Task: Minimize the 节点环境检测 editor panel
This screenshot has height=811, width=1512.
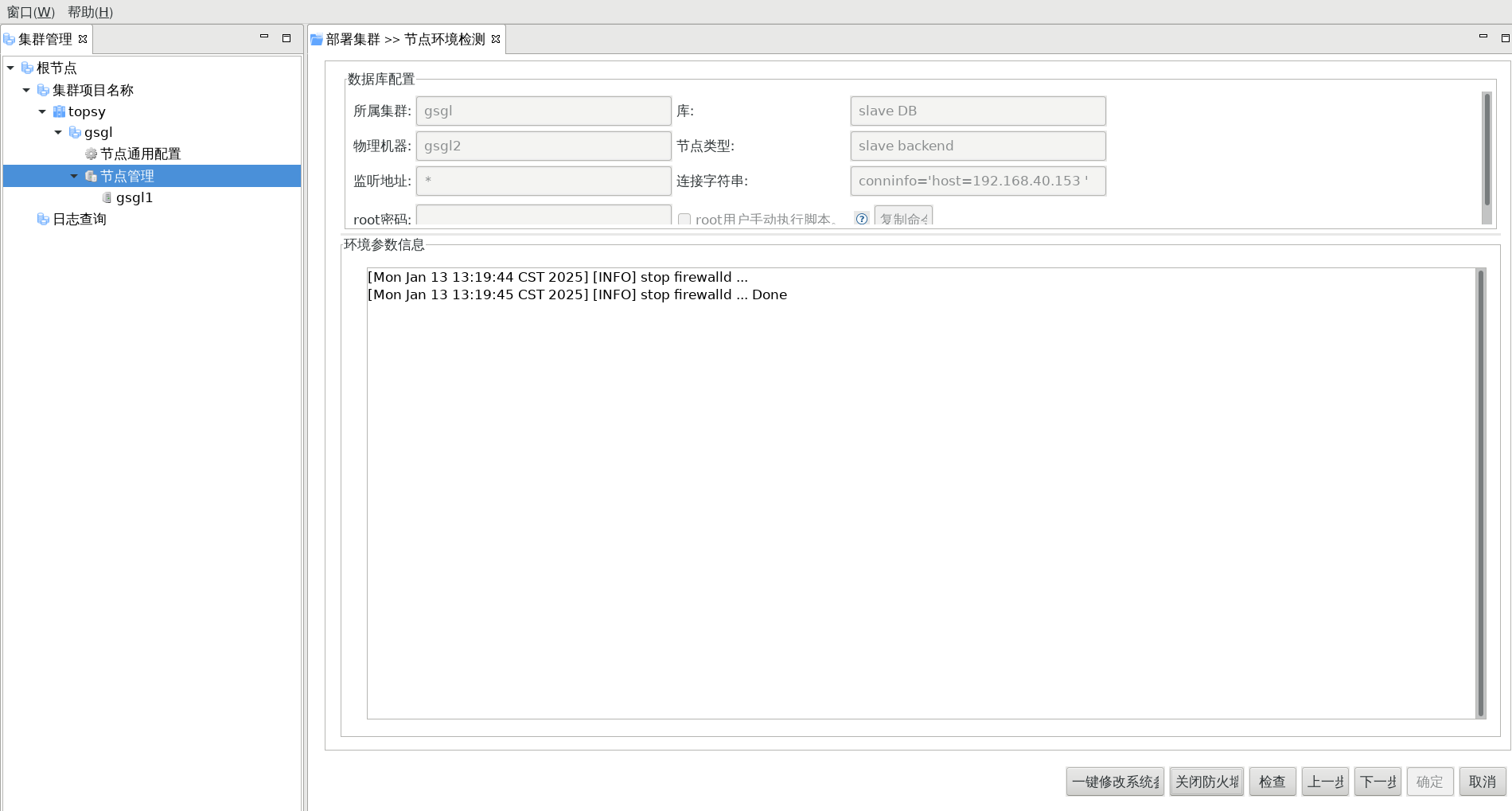Action: point(1483,37)
